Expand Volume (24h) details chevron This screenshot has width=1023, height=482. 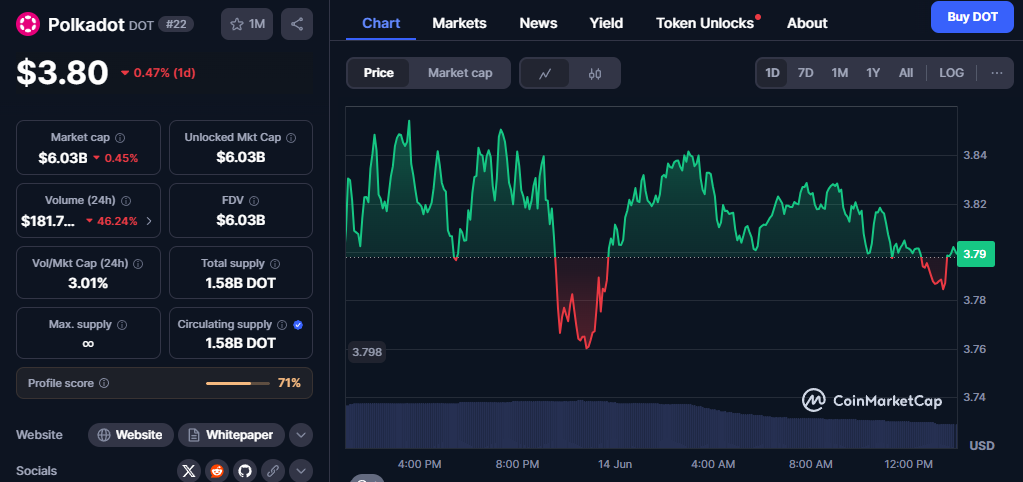pos(149,221)
